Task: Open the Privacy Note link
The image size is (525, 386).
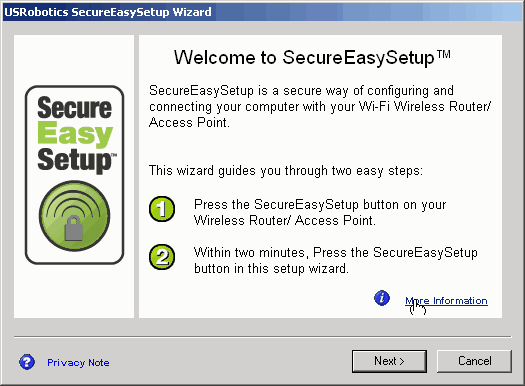Action: coord(78,363)
